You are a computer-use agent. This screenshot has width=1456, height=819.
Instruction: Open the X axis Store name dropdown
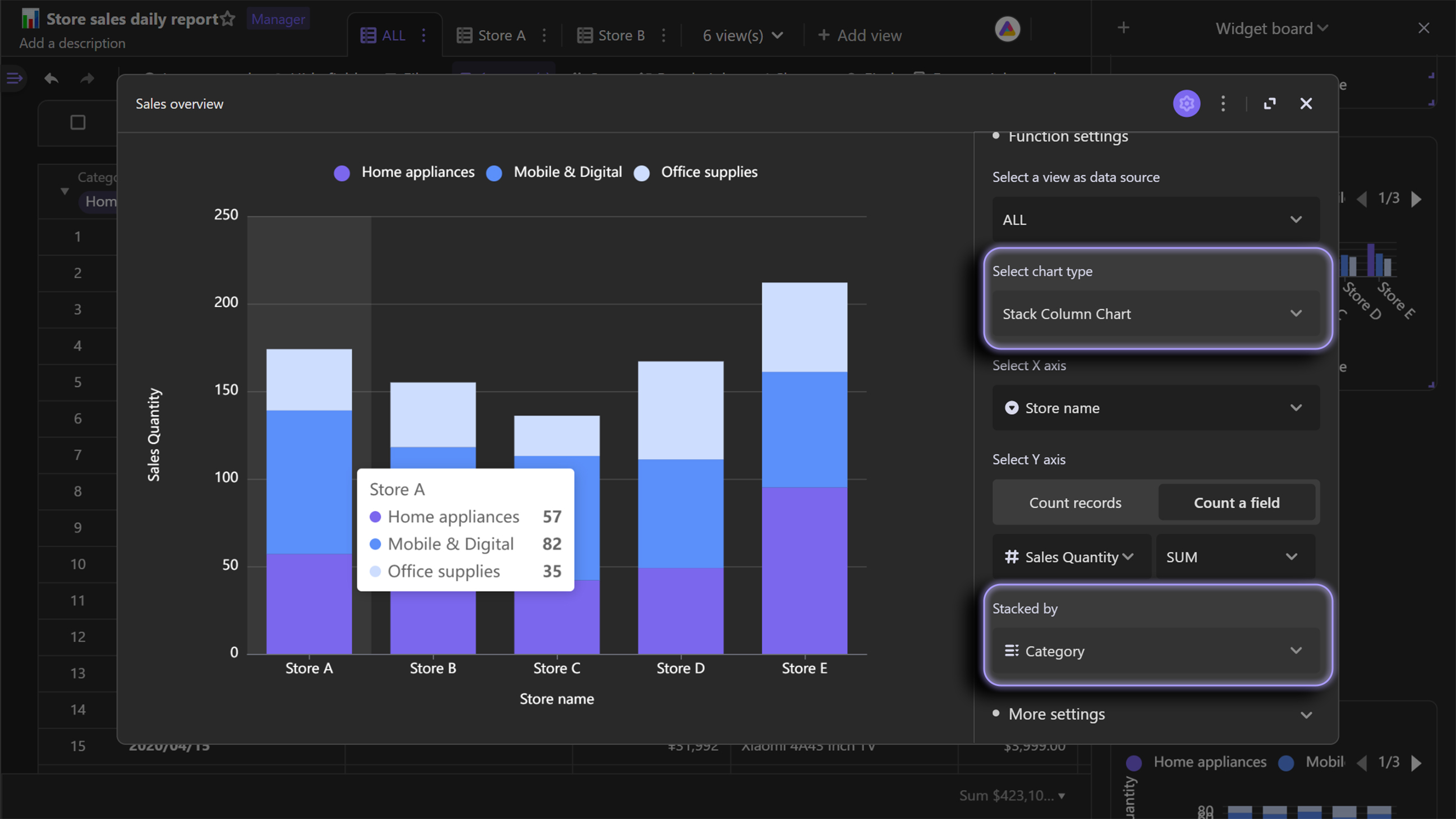coord(1156,407)
